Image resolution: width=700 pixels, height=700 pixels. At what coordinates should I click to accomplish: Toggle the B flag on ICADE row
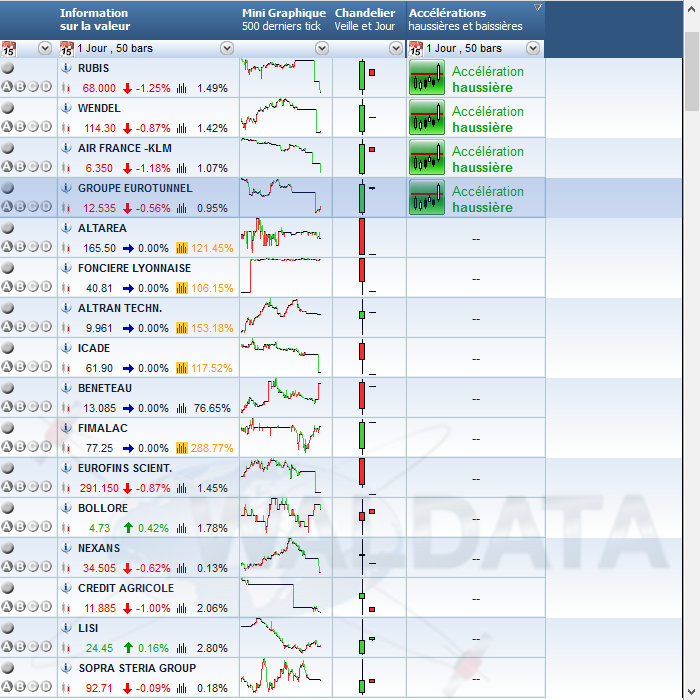click(20, 367)
